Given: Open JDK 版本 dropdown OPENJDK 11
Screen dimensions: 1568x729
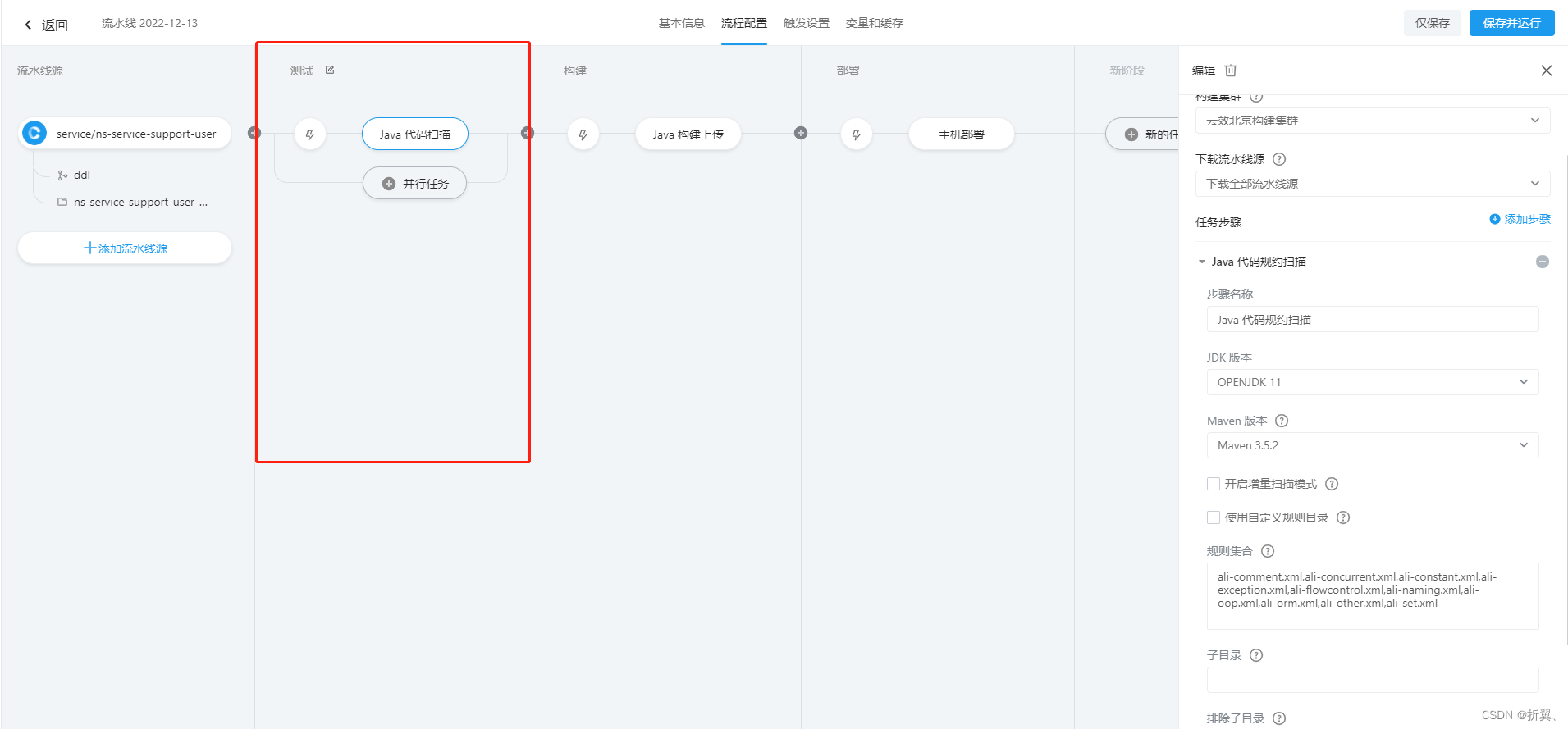Looking at the screenshot, I should pos(1373,382).
